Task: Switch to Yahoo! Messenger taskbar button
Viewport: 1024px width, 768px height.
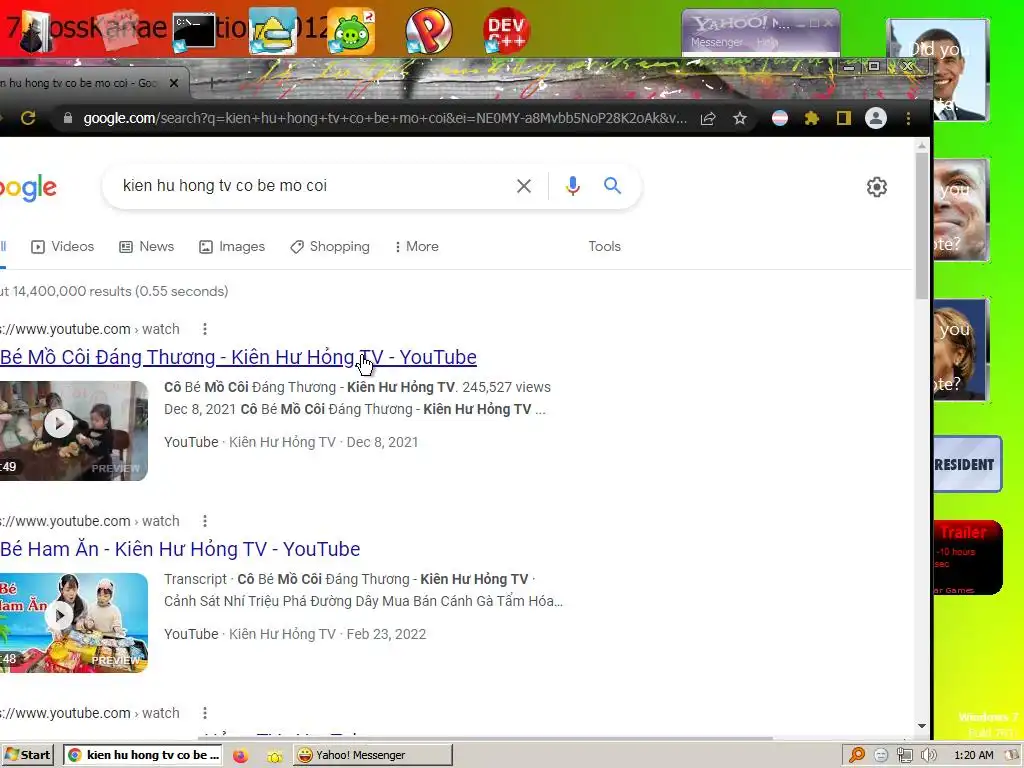Action: [x=372, y=755]
